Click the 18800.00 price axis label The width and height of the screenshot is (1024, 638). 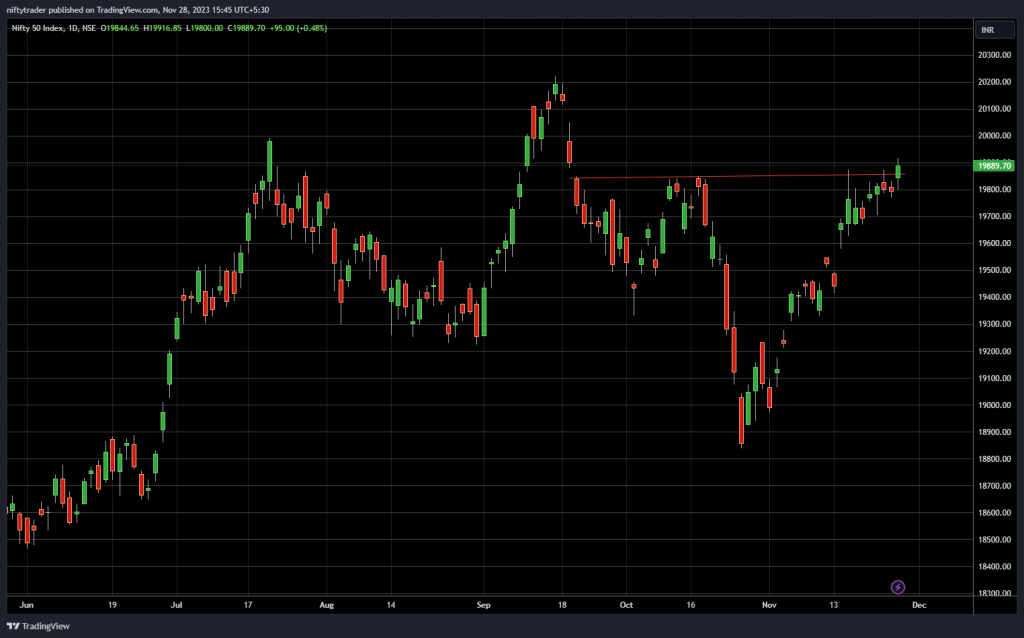pos(994,459)
